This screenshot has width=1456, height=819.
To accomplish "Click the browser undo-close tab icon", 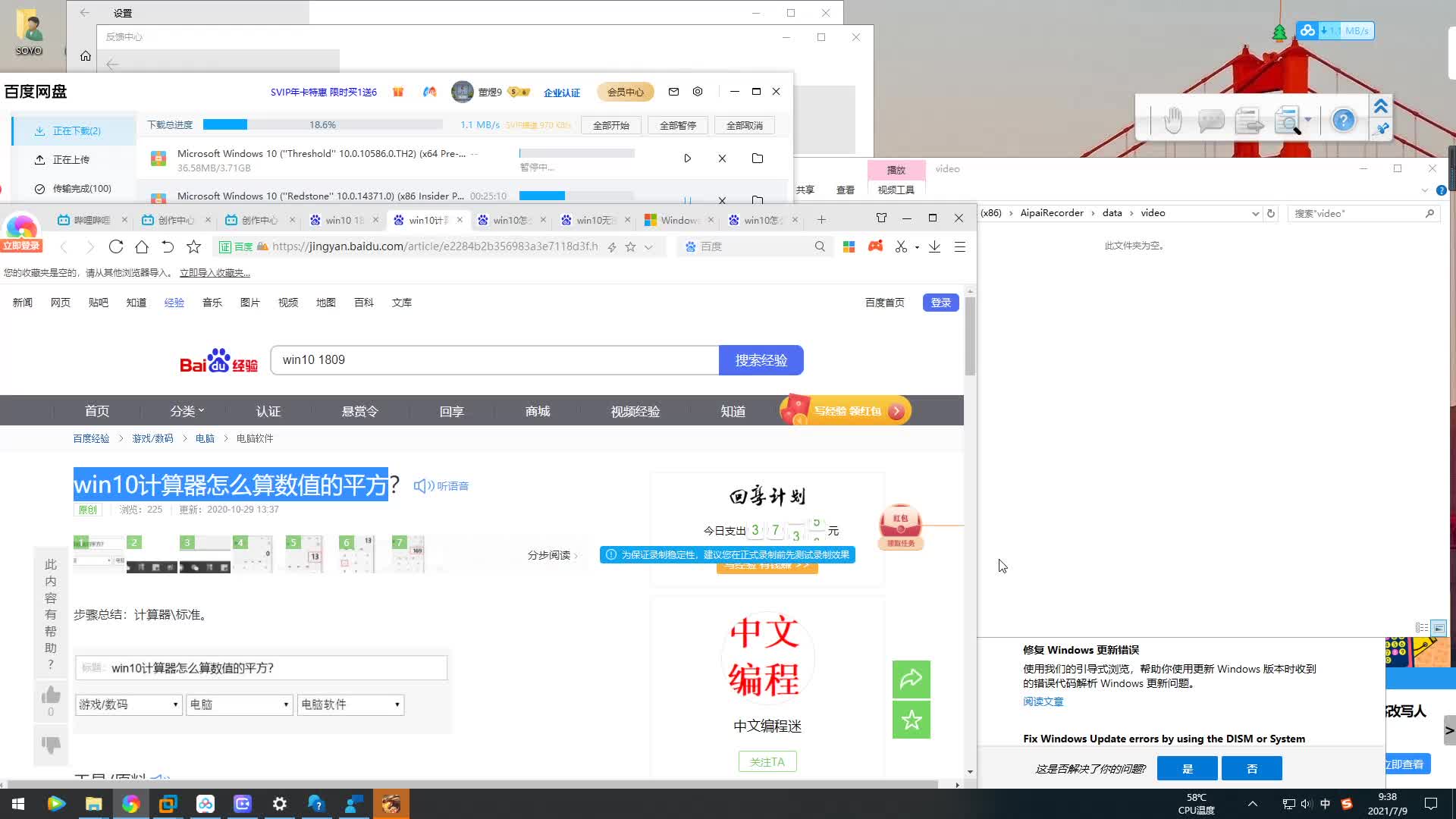I will coord(168,246).
